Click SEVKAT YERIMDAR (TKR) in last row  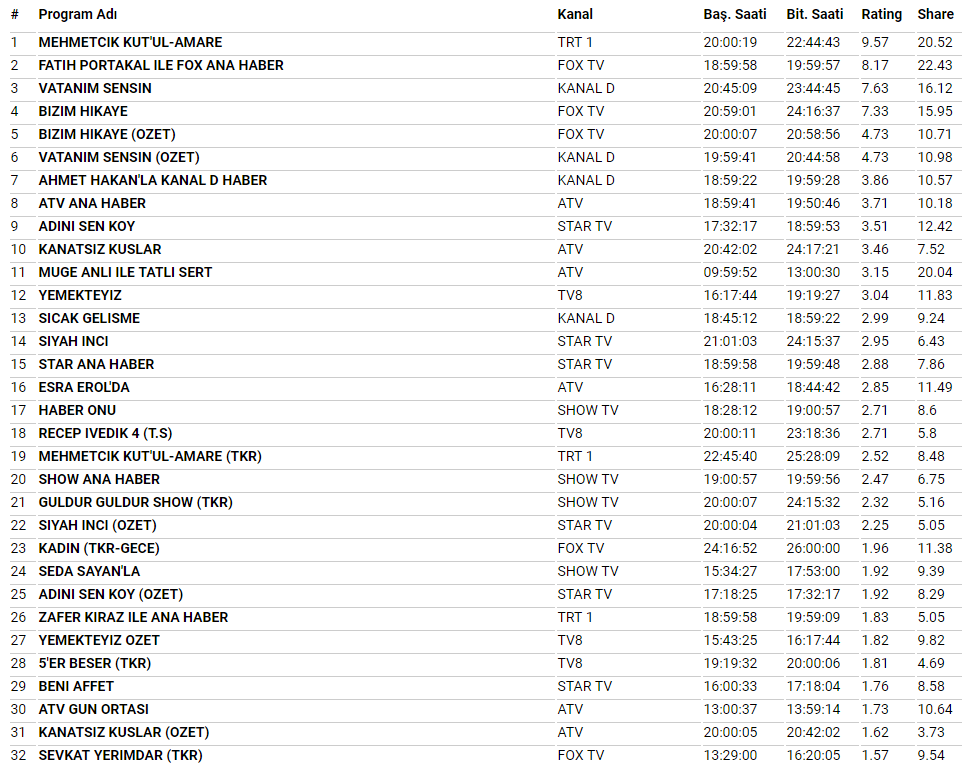point(120,755)
